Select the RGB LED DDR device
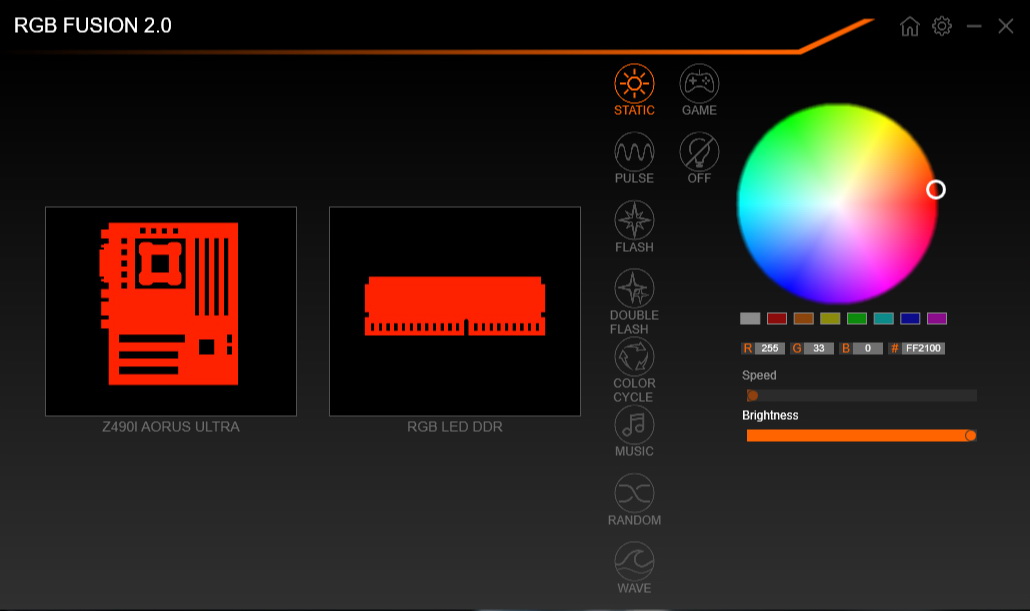1030x611 pixels. click(455, 311)
